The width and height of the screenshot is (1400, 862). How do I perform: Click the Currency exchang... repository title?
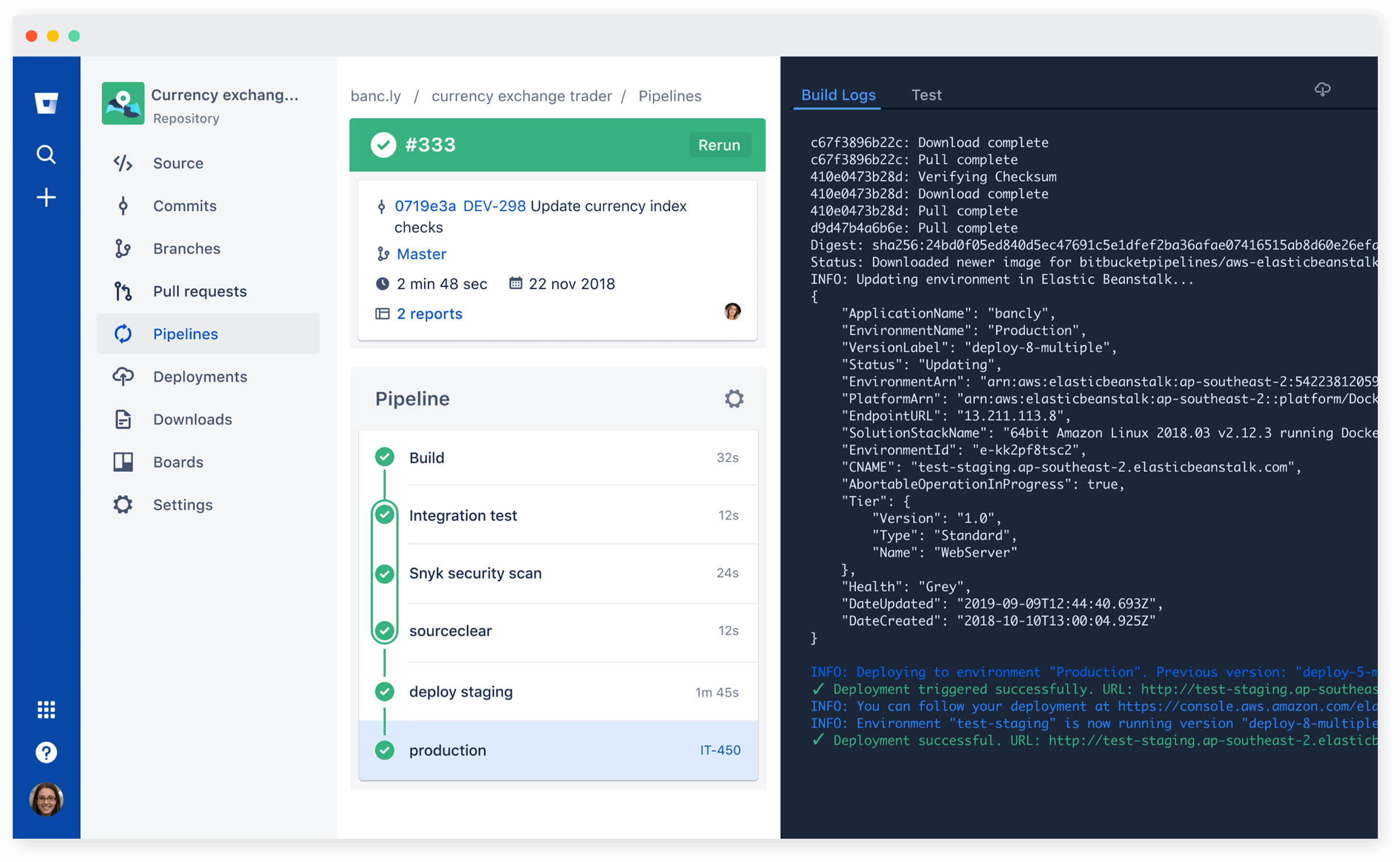225,95
